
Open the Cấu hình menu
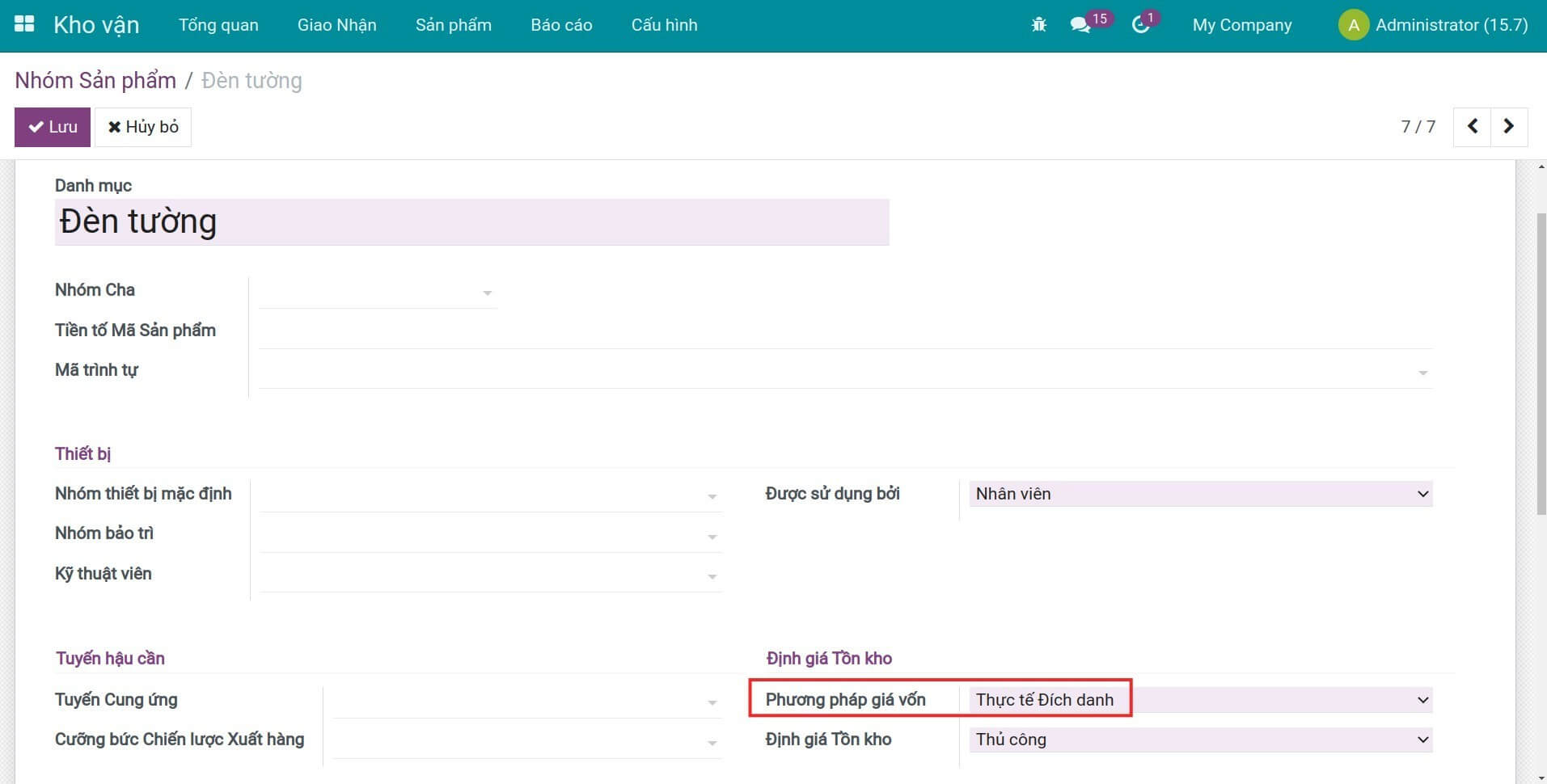(664, 25)
